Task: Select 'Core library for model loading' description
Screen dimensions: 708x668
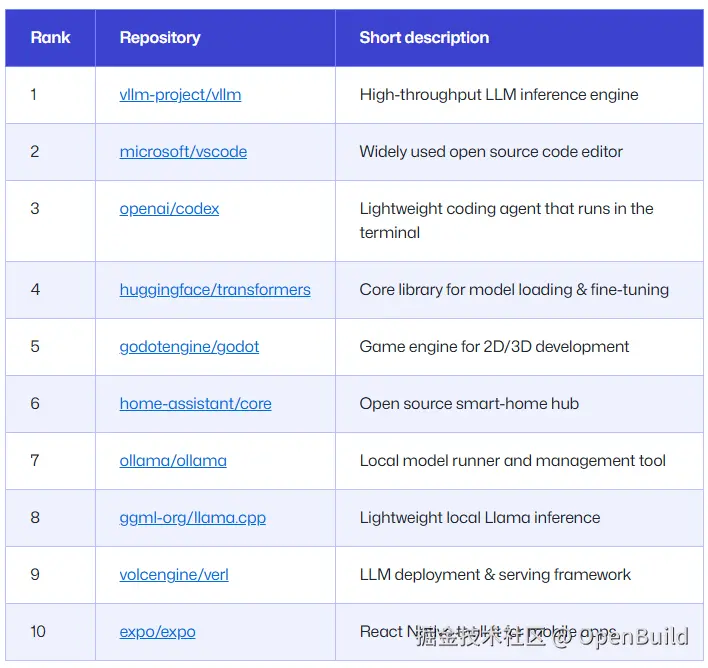Action: [x=514, y=290]
